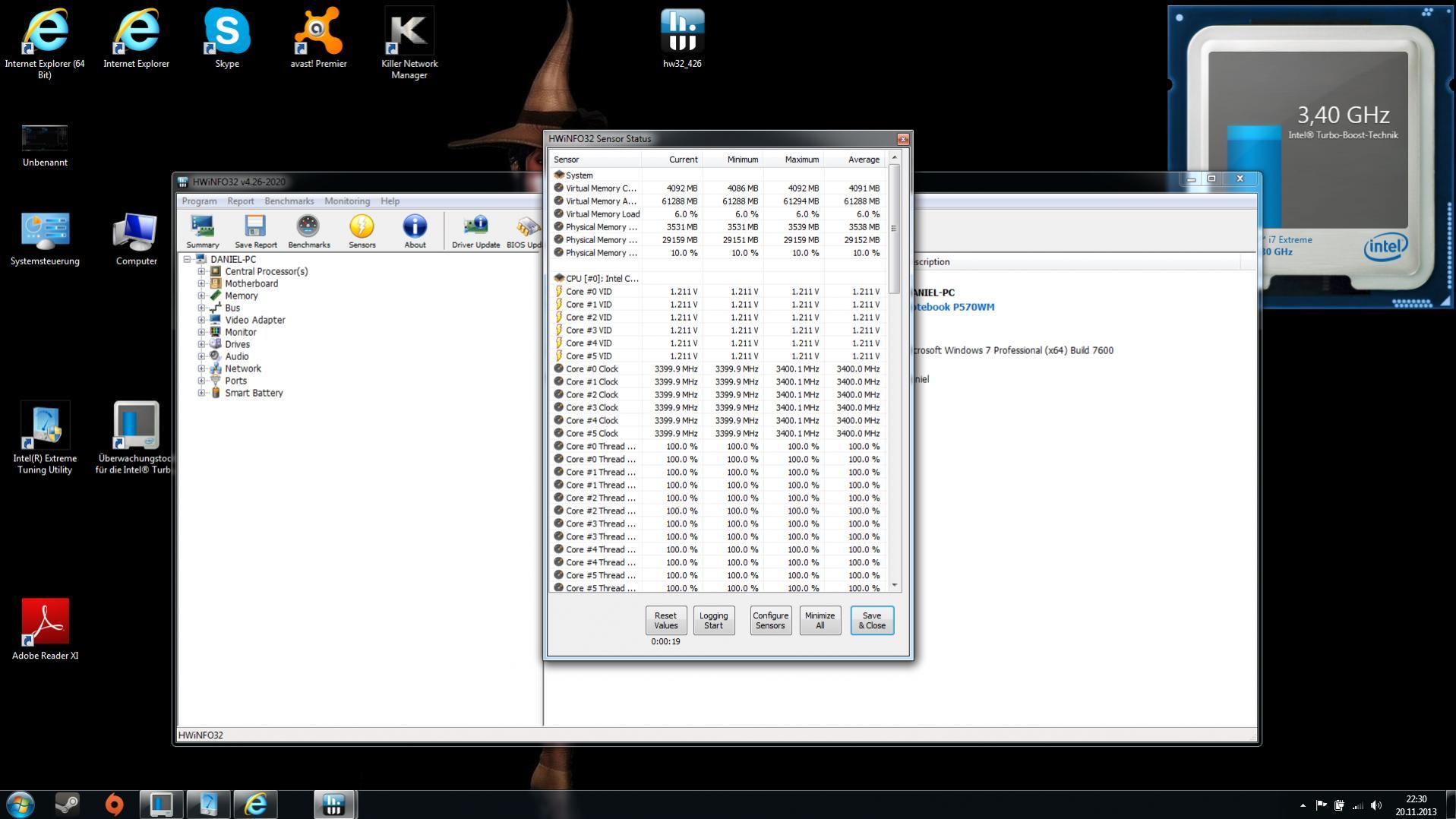Click the Logging Start button

[713, 621]
